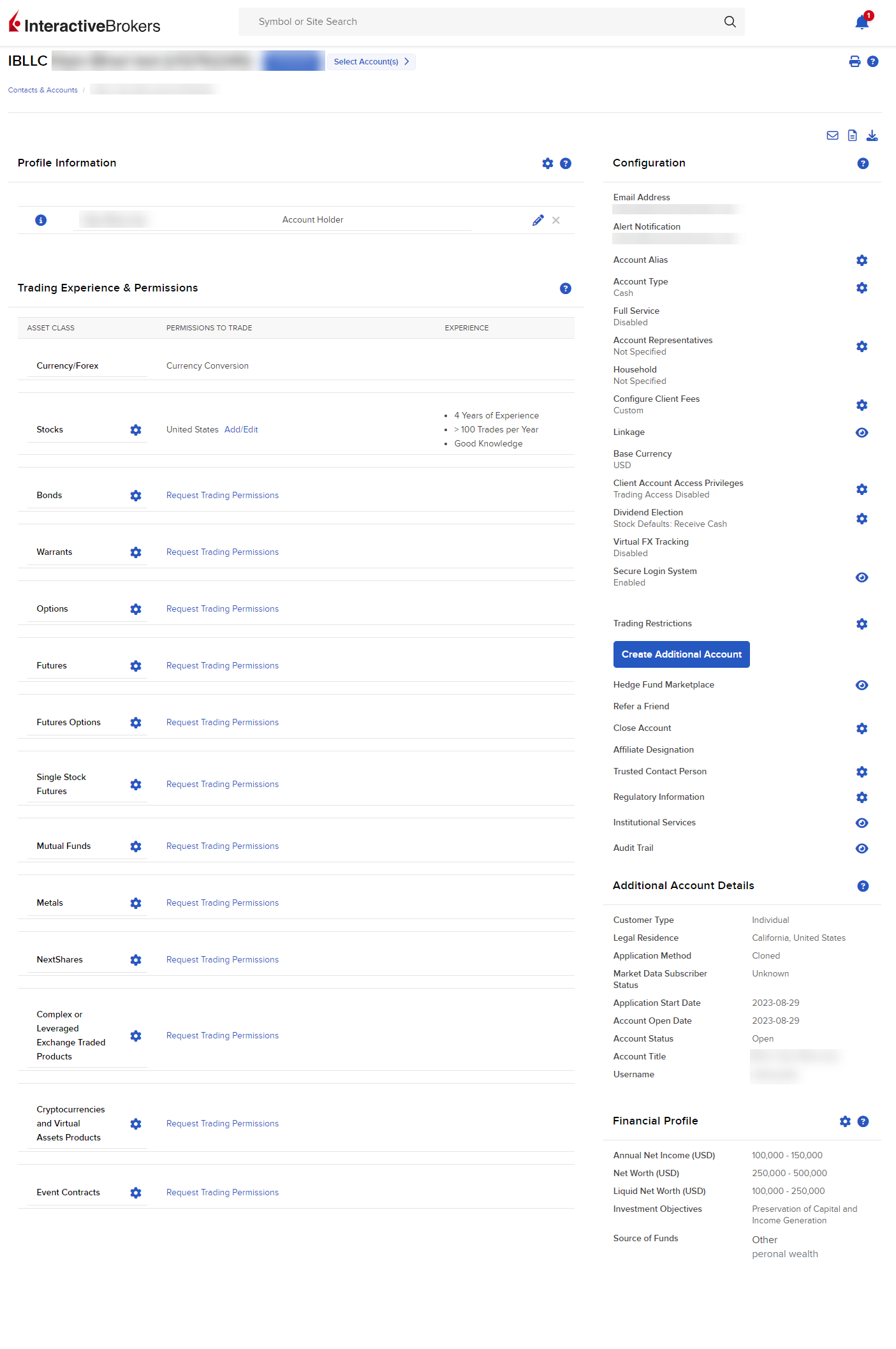
Task: View Secure Login System eye icon
Action: pos(862,577)
